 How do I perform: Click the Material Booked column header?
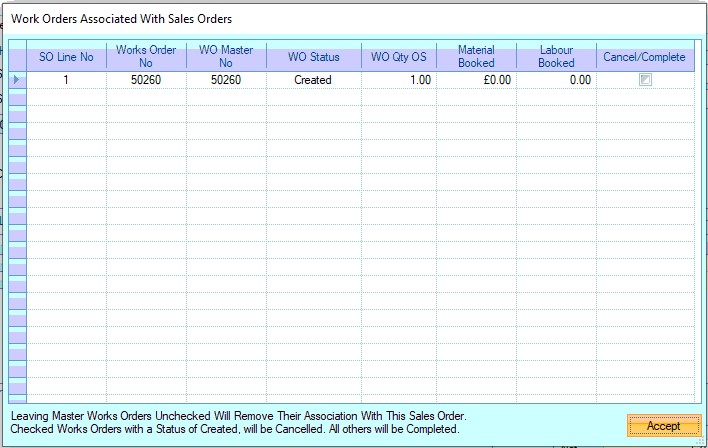pyautogui.click(x=476, y=57)
